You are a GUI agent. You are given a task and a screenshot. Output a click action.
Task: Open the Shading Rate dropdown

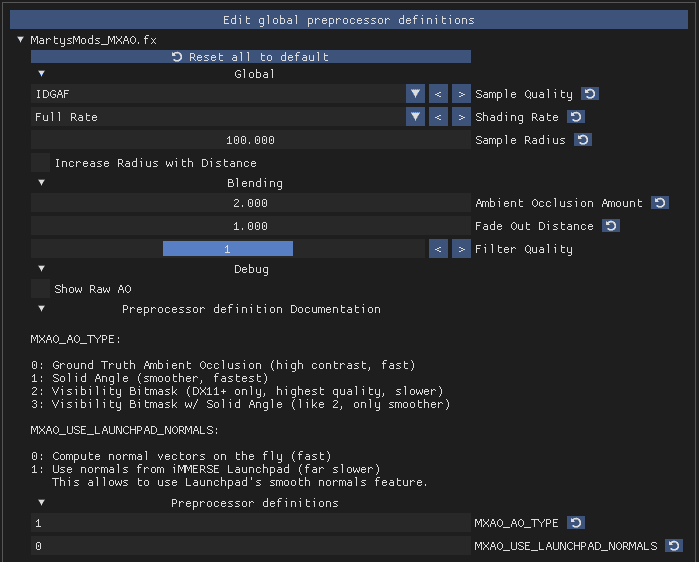(416, 117)
